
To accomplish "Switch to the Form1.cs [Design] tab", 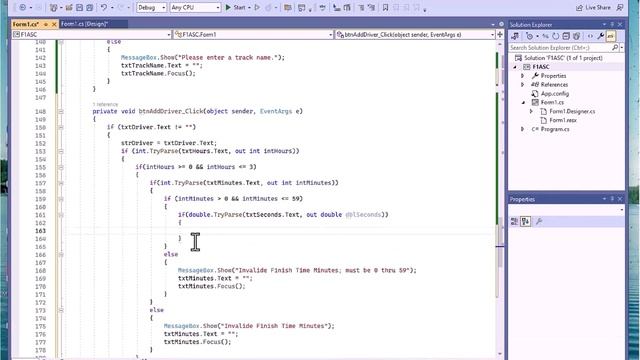I will (84, 24).
